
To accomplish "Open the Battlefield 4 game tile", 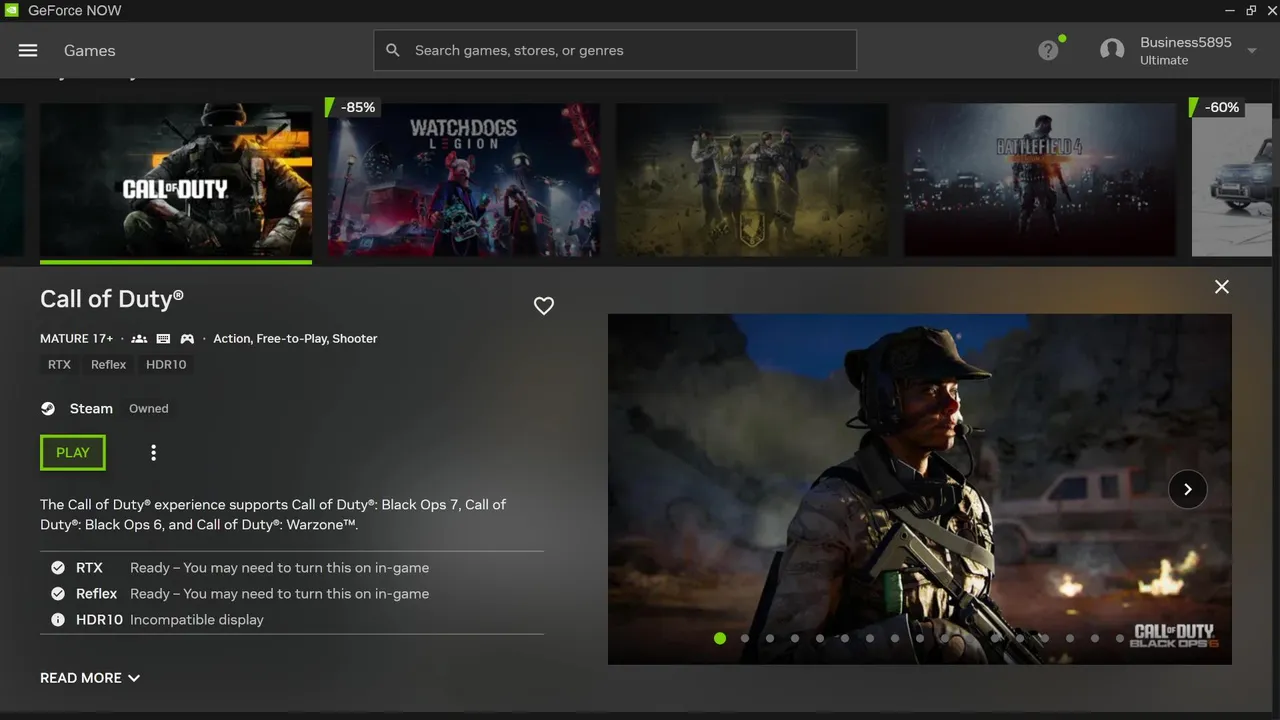I will coord(1040,178).
